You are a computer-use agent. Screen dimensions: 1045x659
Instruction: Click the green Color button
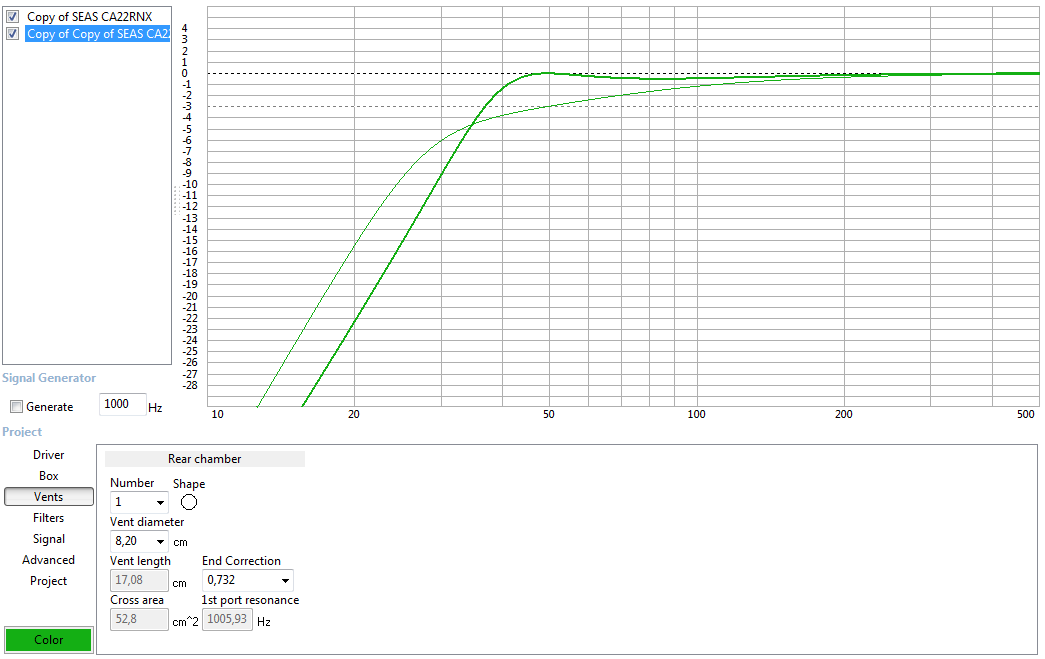49,640
